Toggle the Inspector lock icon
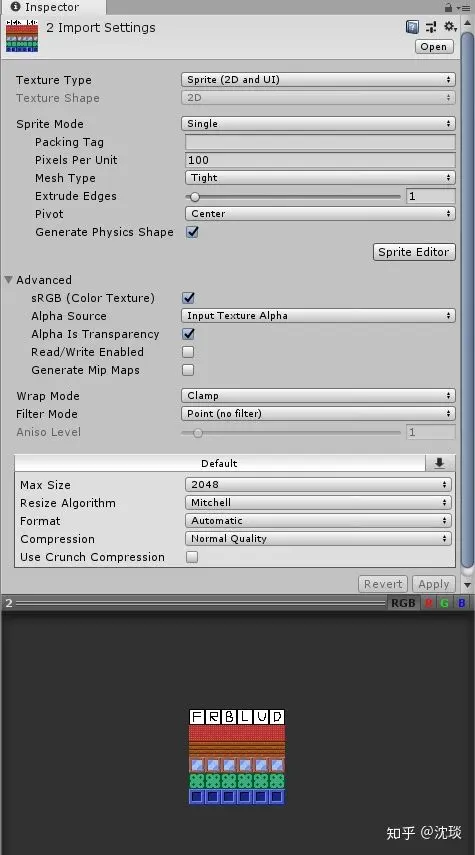 pos(448,7)
